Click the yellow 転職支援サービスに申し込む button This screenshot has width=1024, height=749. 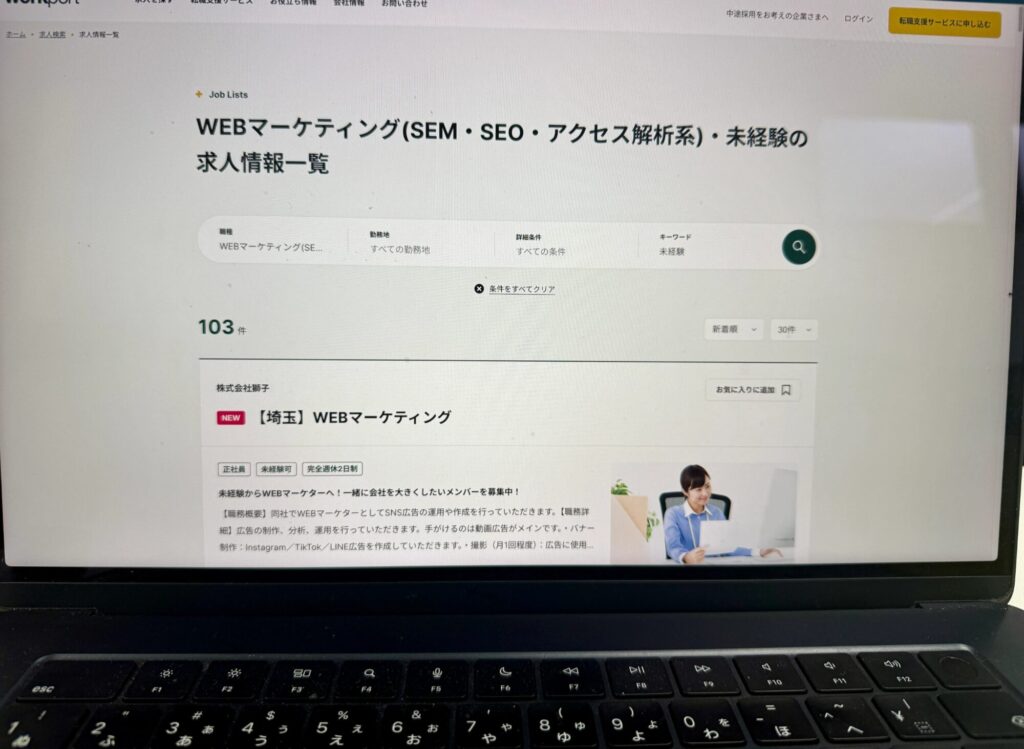coord(944,23)
